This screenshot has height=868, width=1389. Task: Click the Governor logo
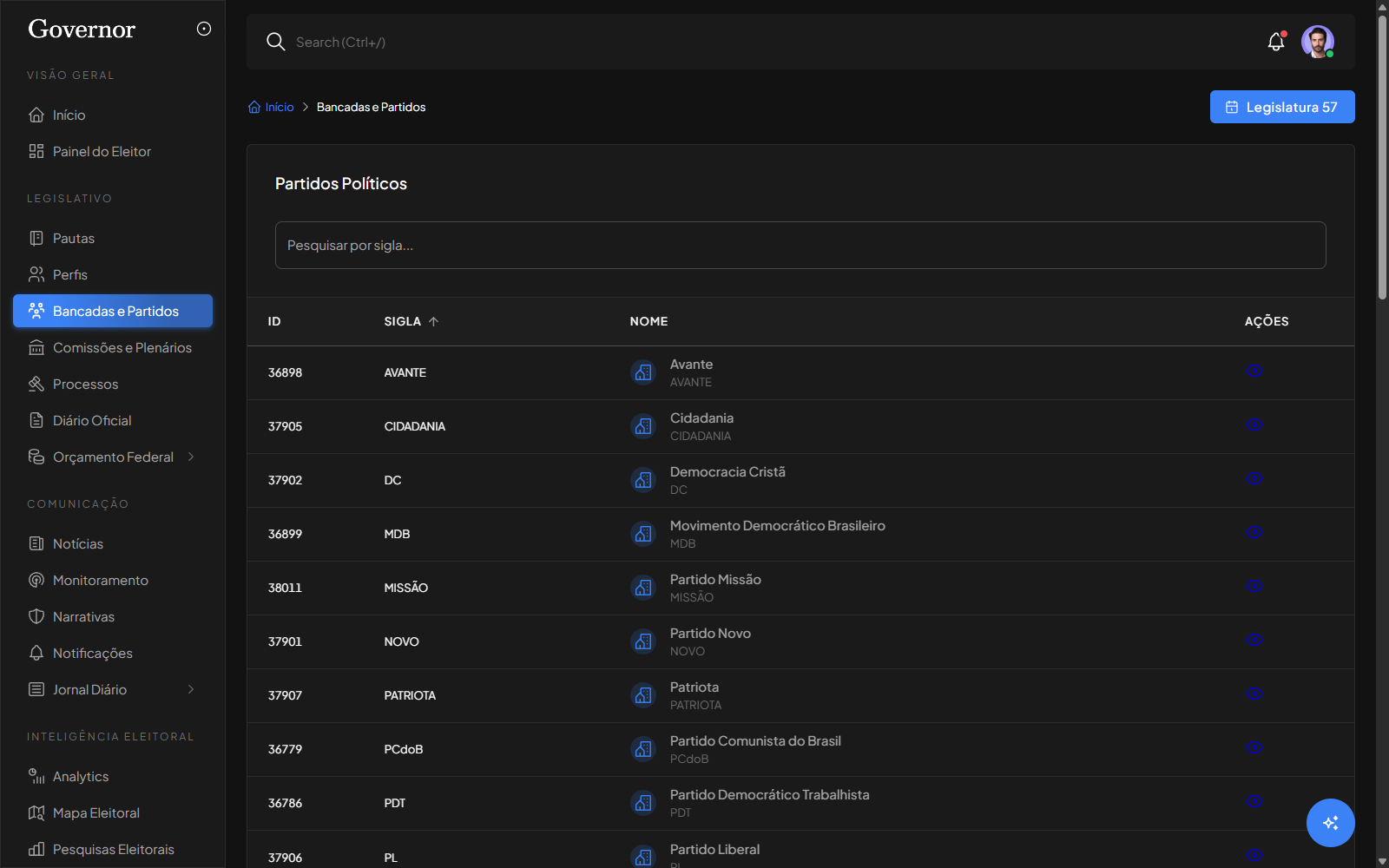tap(82, 29)
